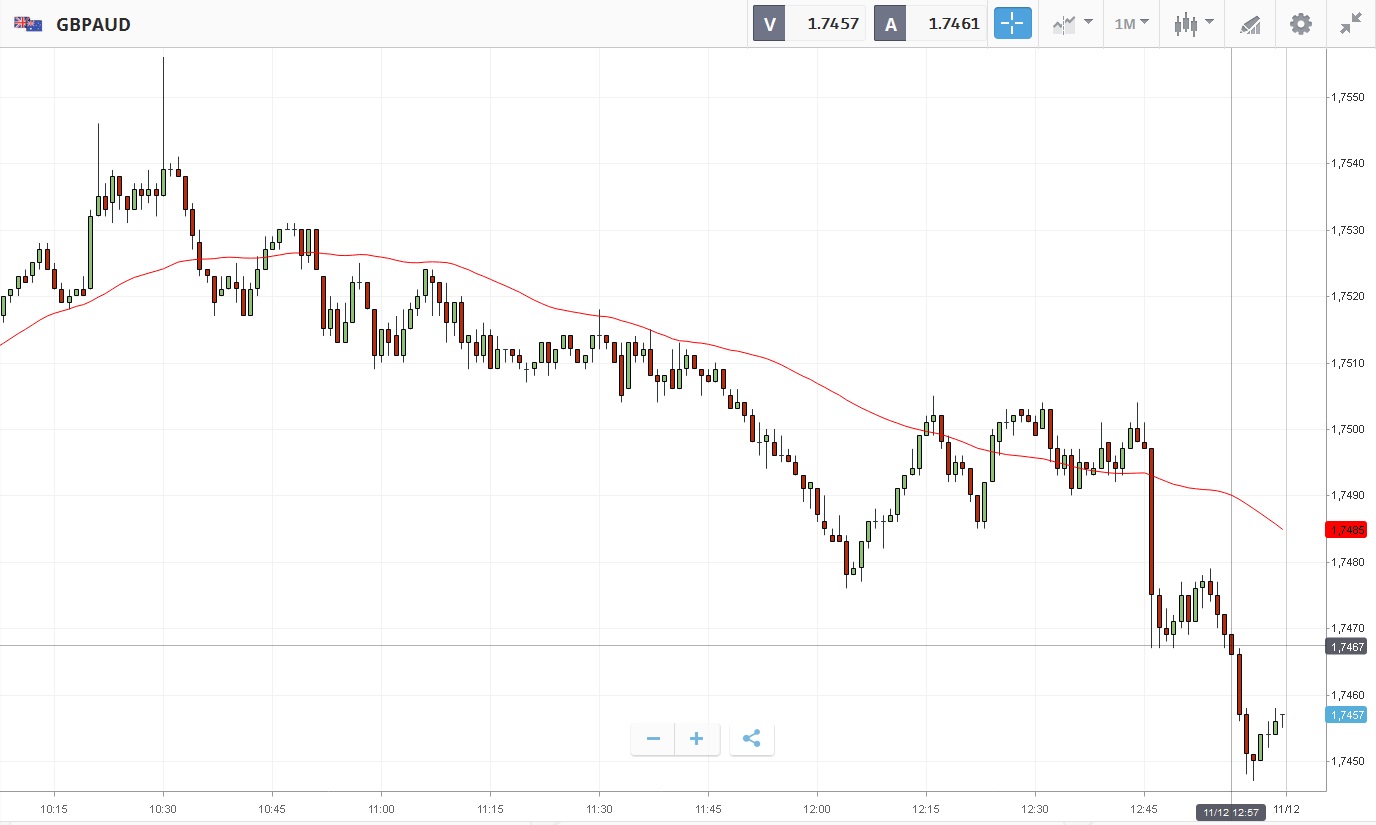Click the share chart icon
Viewport: 1376px width, 825px height.
(752, 739)
